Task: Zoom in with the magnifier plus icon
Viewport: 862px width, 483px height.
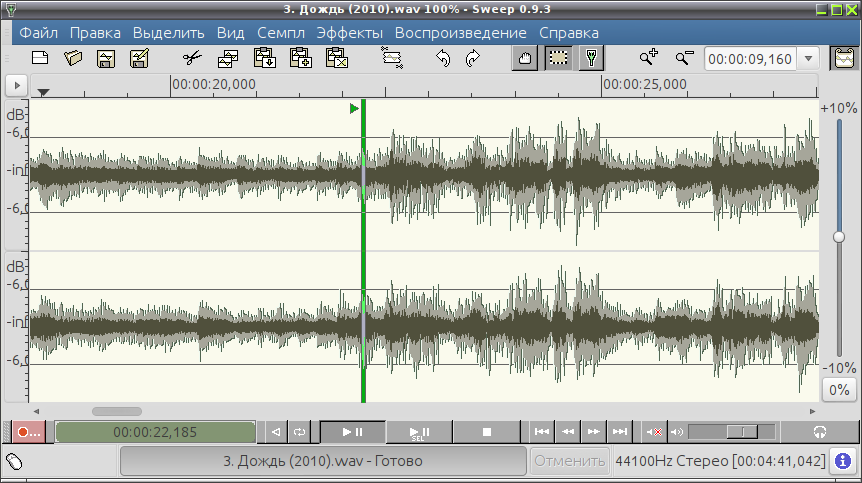Action: coord(649,57)
